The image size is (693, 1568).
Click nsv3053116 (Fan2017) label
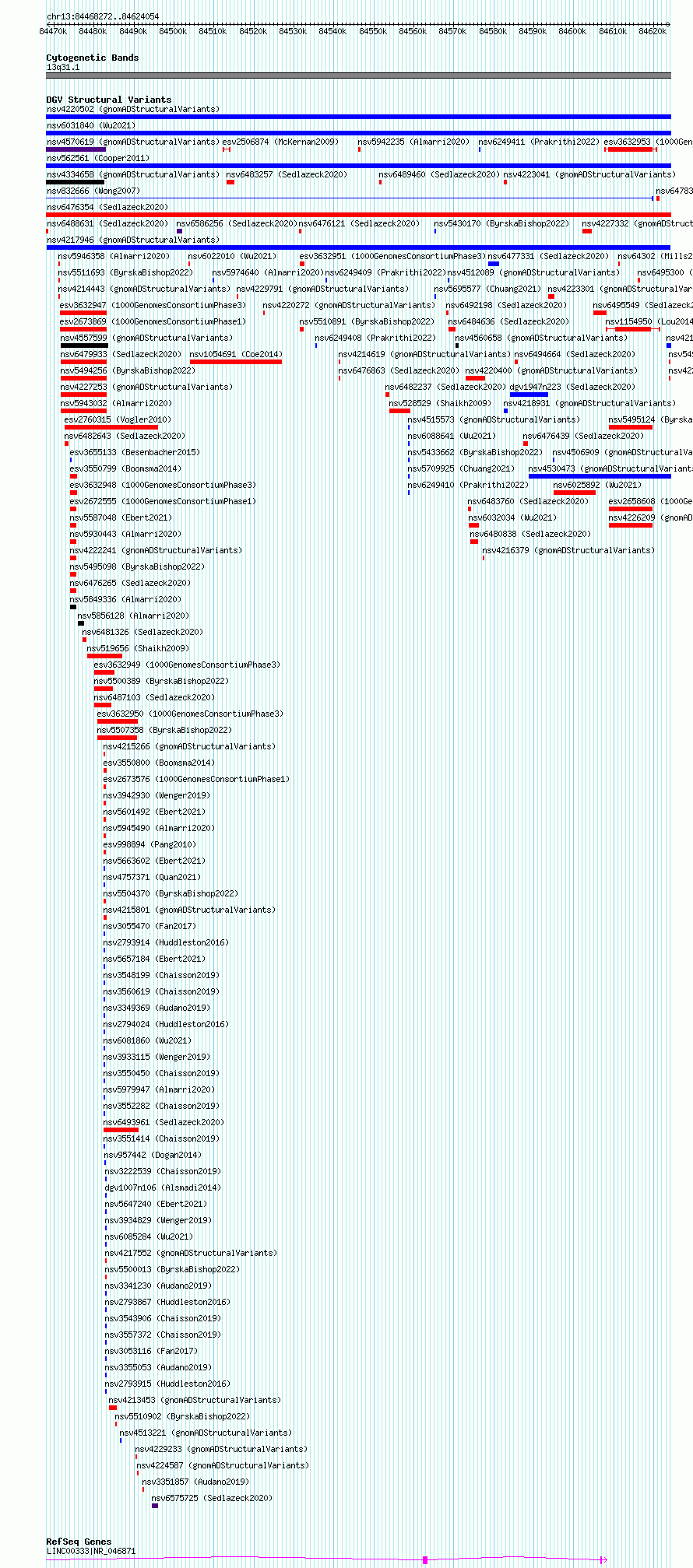coord(151,1351)
